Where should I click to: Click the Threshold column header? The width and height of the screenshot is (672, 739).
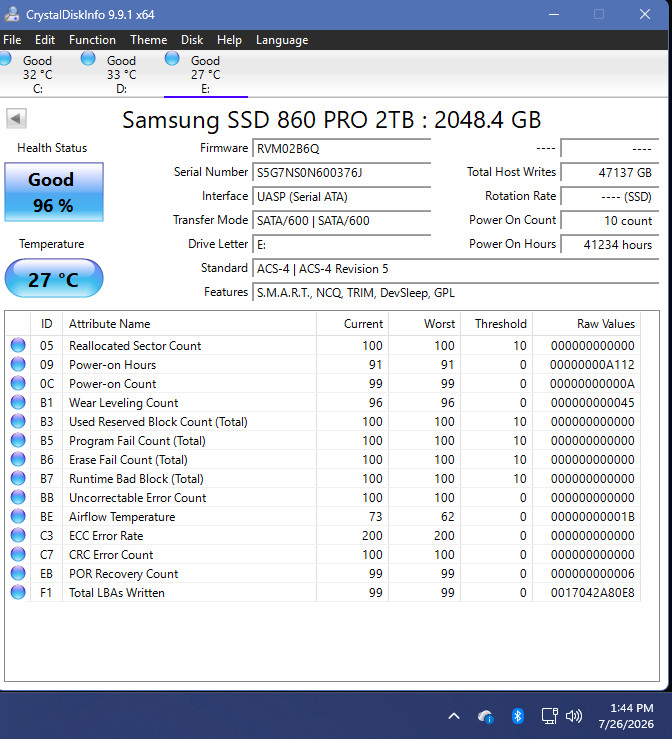tap(497, 324)
